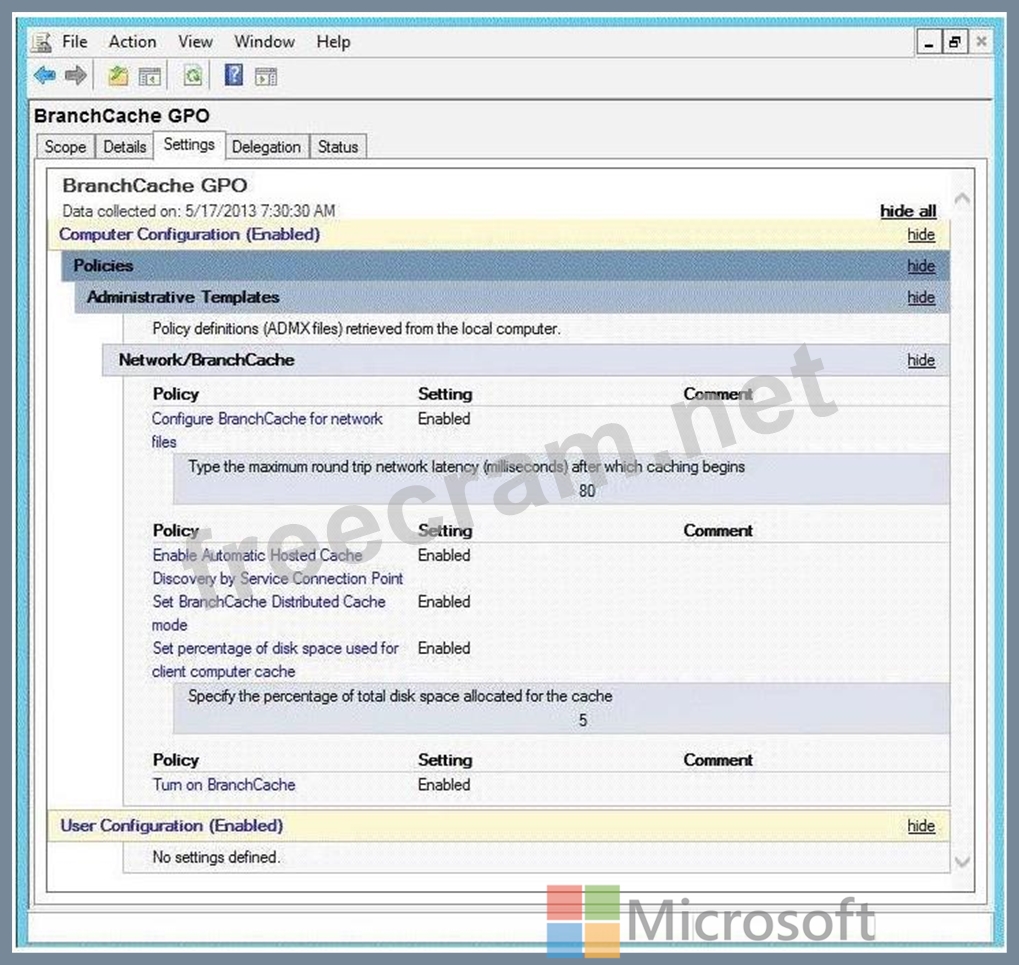This screenshot has height=965, width=1019.
Task: Click the latency value 80
Action: [x=587, y=491]
